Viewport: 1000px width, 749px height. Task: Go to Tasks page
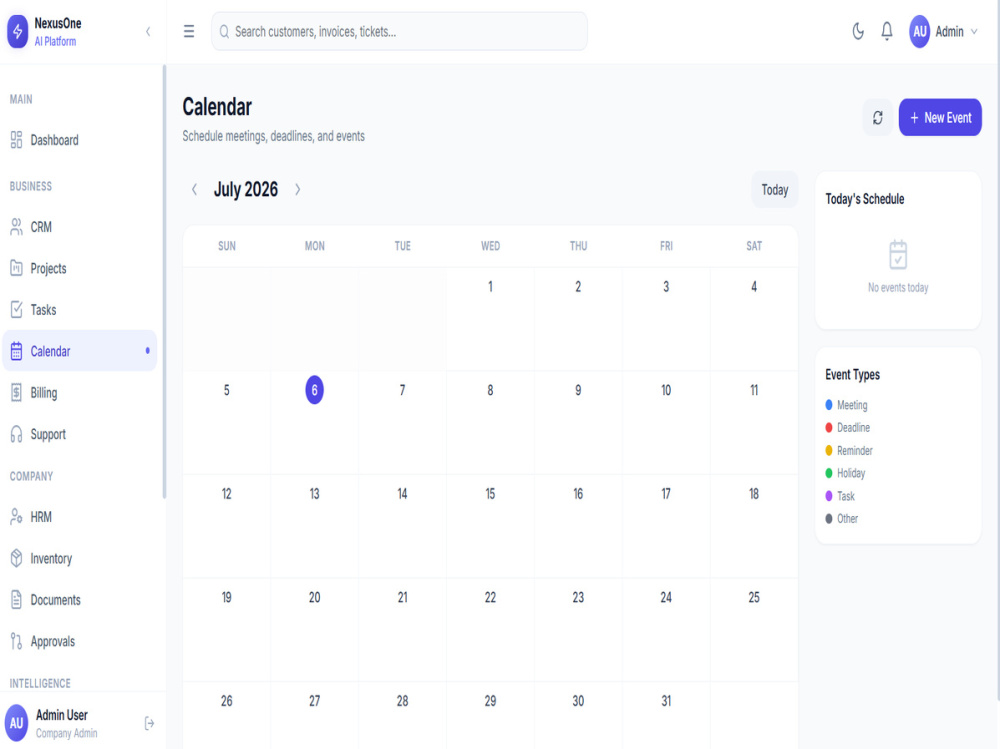pyautogui.click(x=80, y=309)
